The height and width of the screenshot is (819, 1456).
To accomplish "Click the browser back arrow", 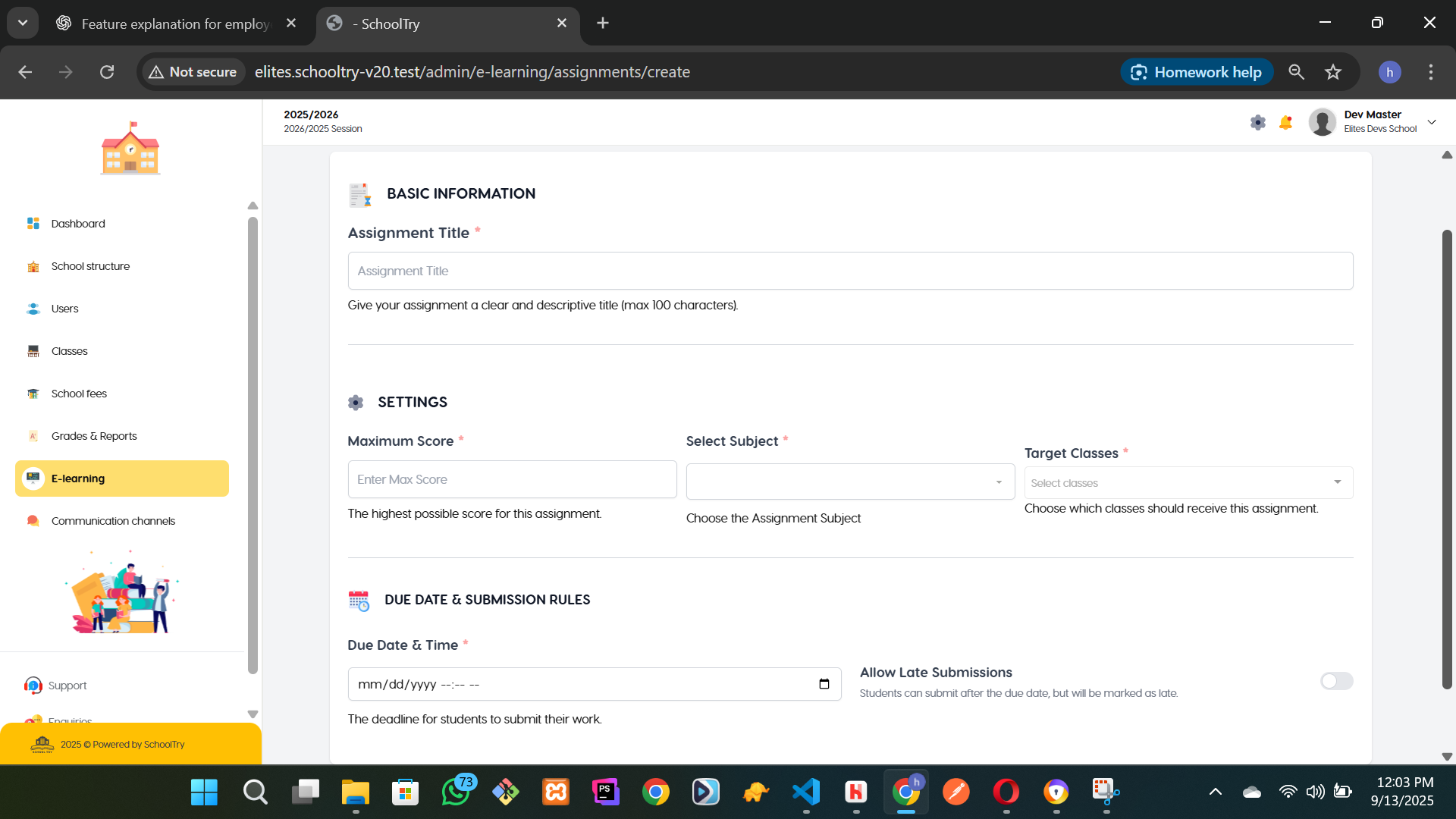I will [x=25, y=72].
